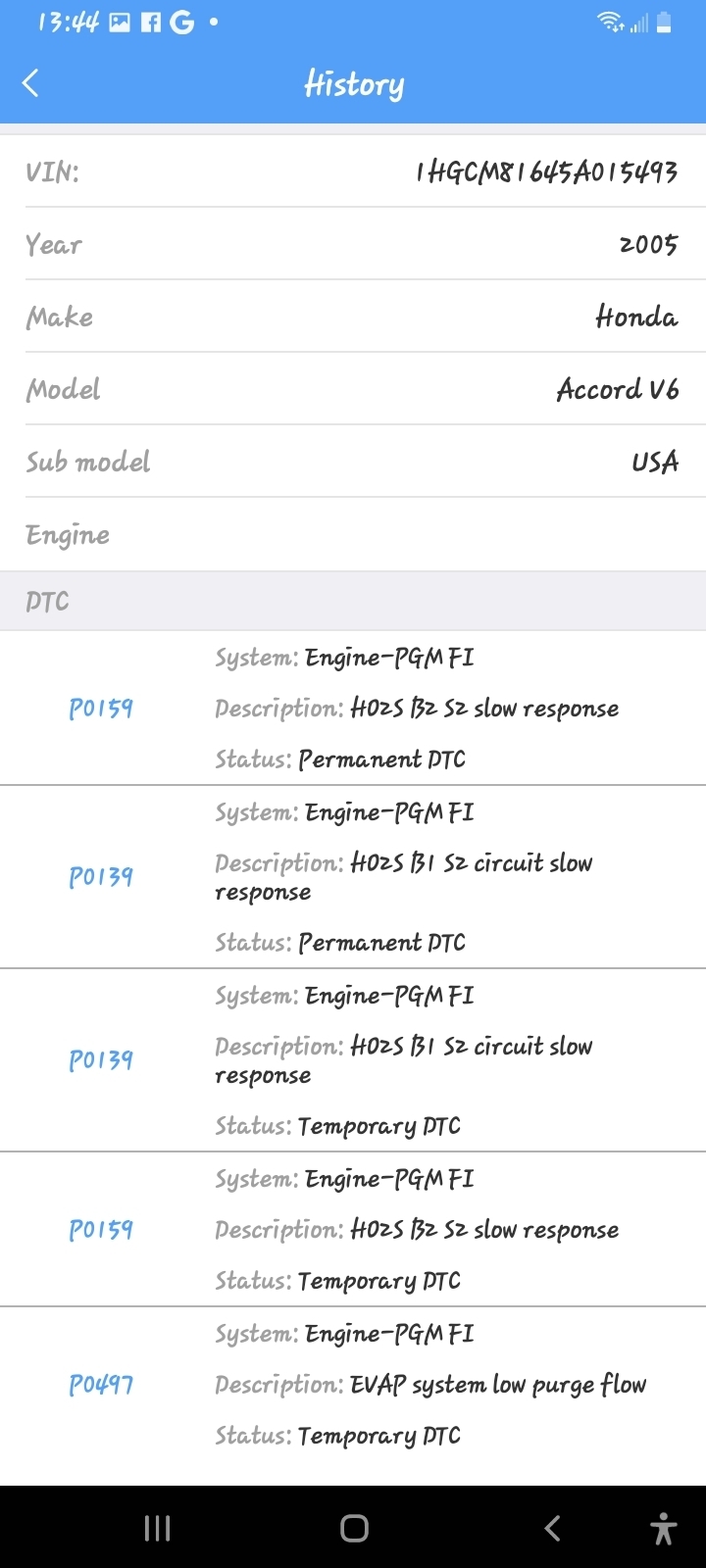706x1568 pixels.
Task: Tap the Android navigation back chevron
Action: (x=553, y=1527)
